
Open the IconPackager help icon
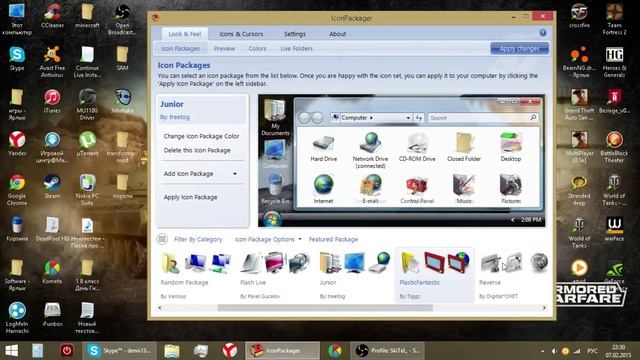coord(542,33)
